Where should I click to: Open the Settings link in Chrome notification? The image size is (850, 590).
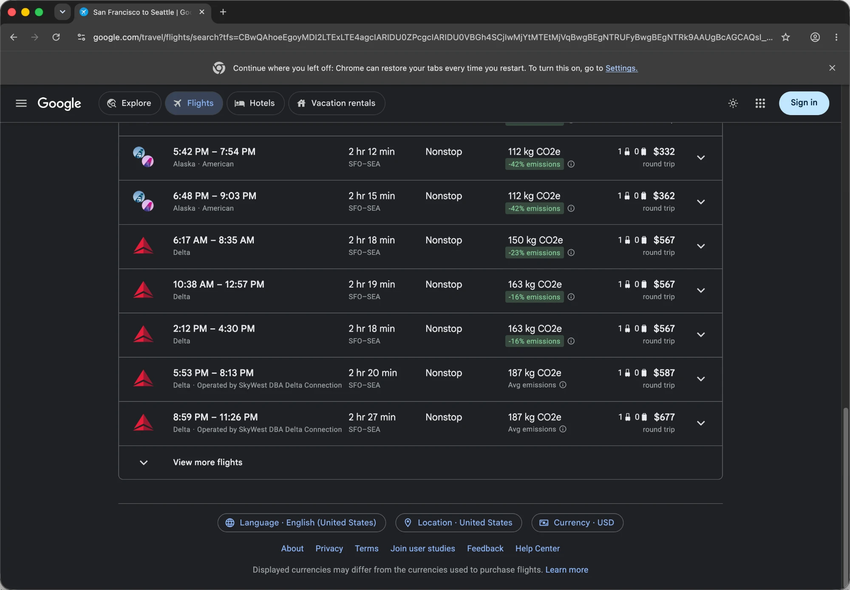621,68
